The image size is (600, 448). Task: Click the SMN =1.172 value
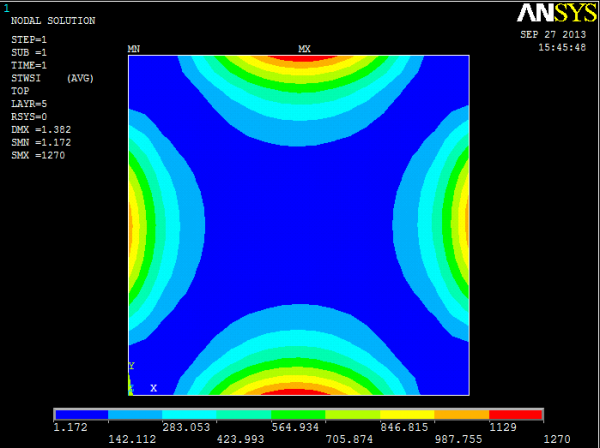(x=41, y=143)
